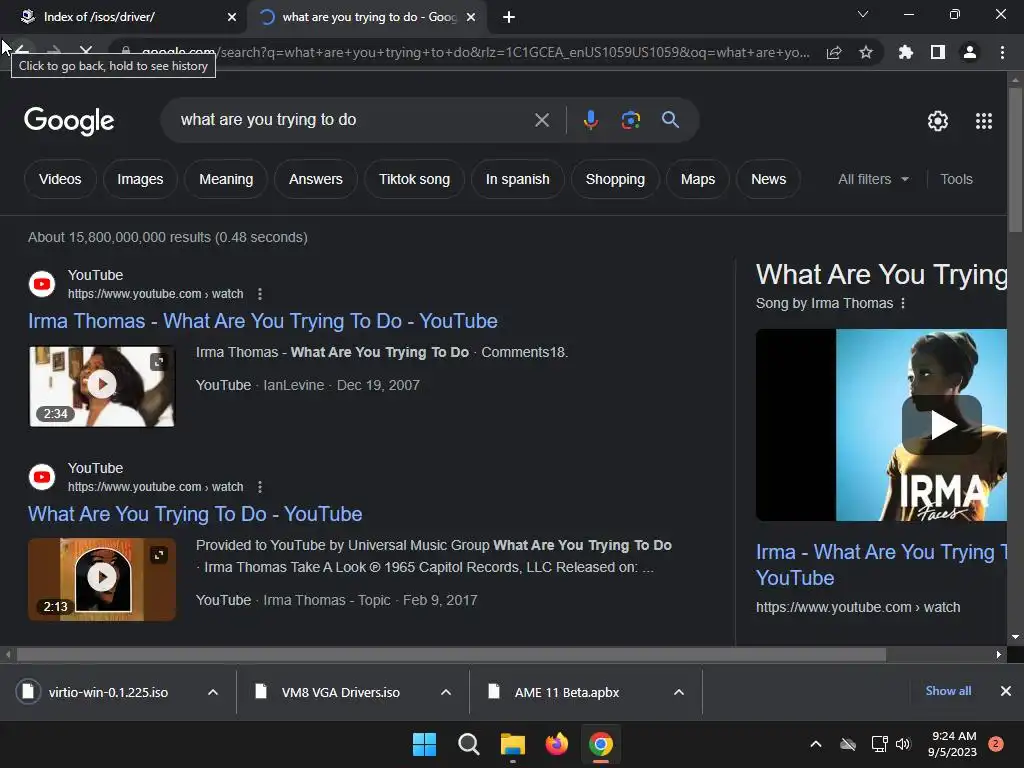Expand VM8 VGA Drivers.iso download options
1024x768 pixels.
click(x=446, y=692)
